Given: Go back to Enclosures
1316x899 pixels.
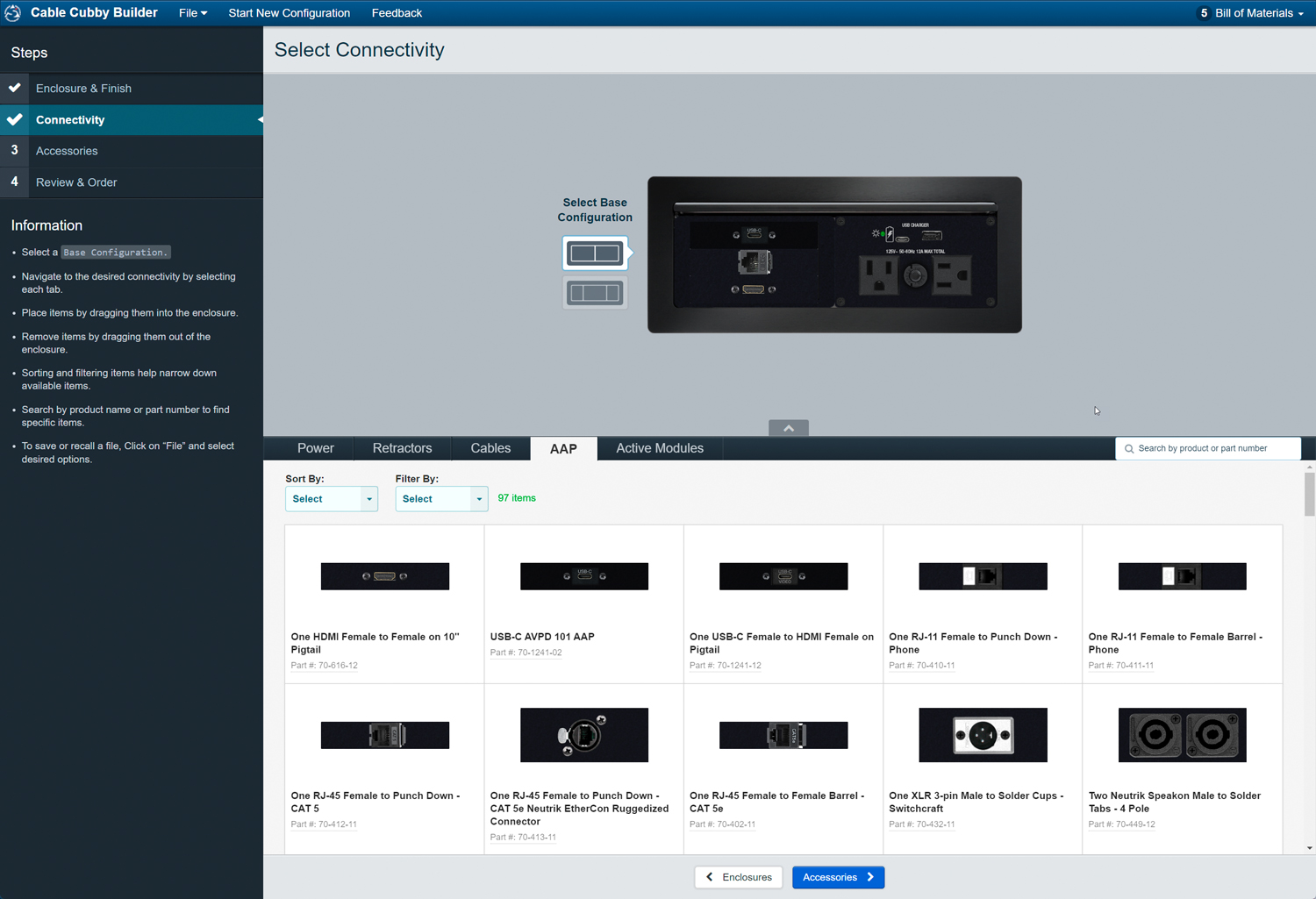Looking at the screenshot, I should (x=739, y=877).
